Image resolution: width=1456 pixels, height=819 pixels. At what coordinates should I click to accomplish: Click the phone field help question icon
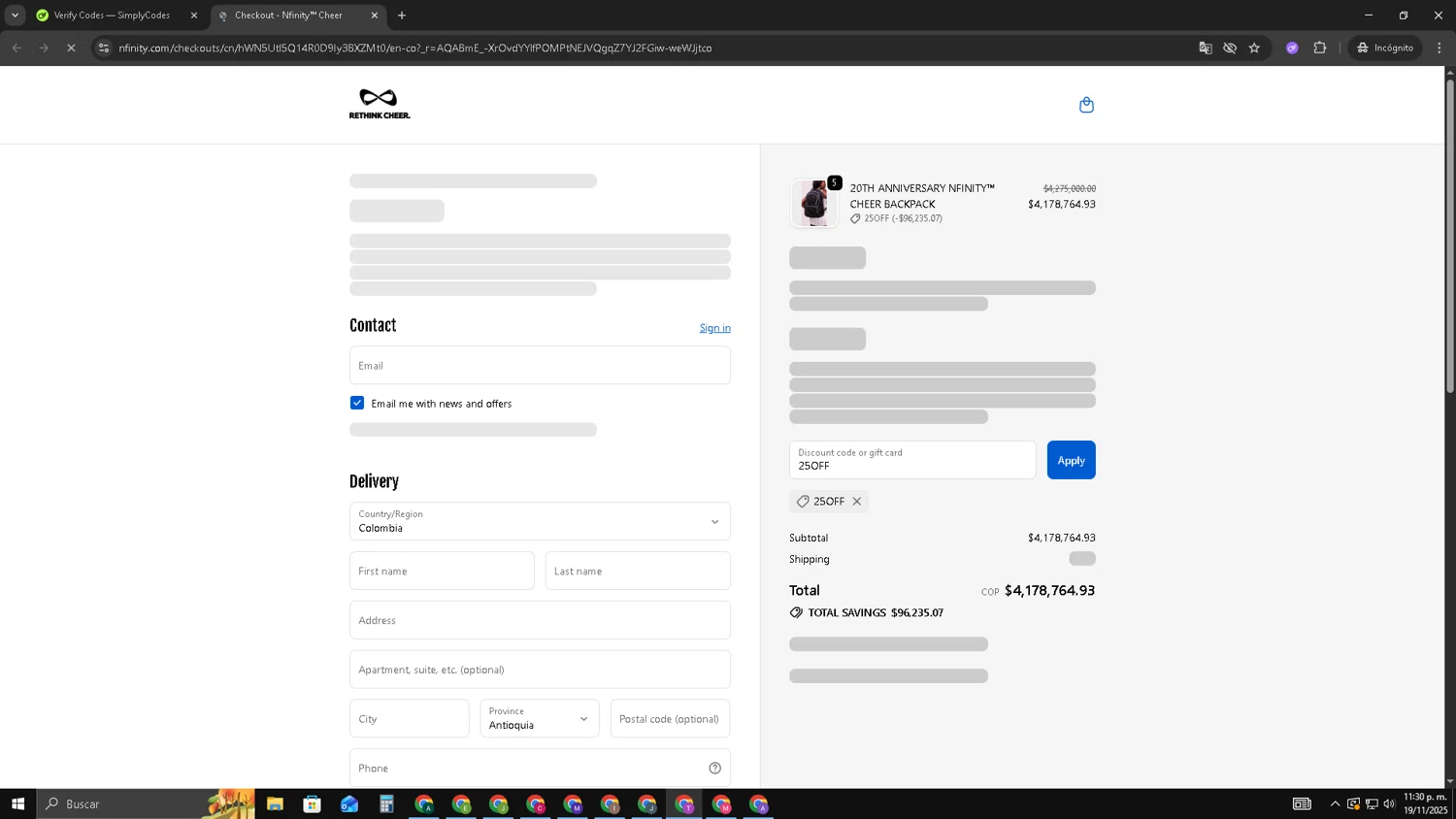point(714,769)
